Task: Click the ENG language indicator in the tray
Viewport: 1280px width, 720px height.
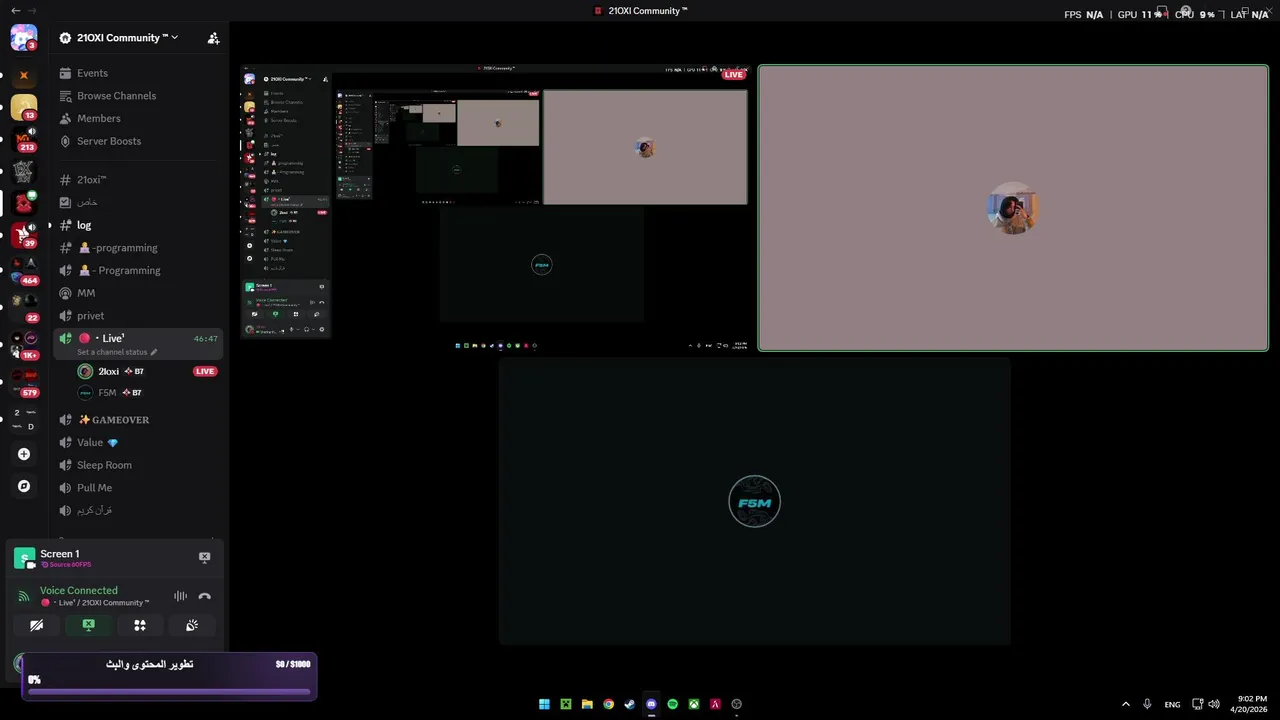Action: click(x=1172, y=704)
